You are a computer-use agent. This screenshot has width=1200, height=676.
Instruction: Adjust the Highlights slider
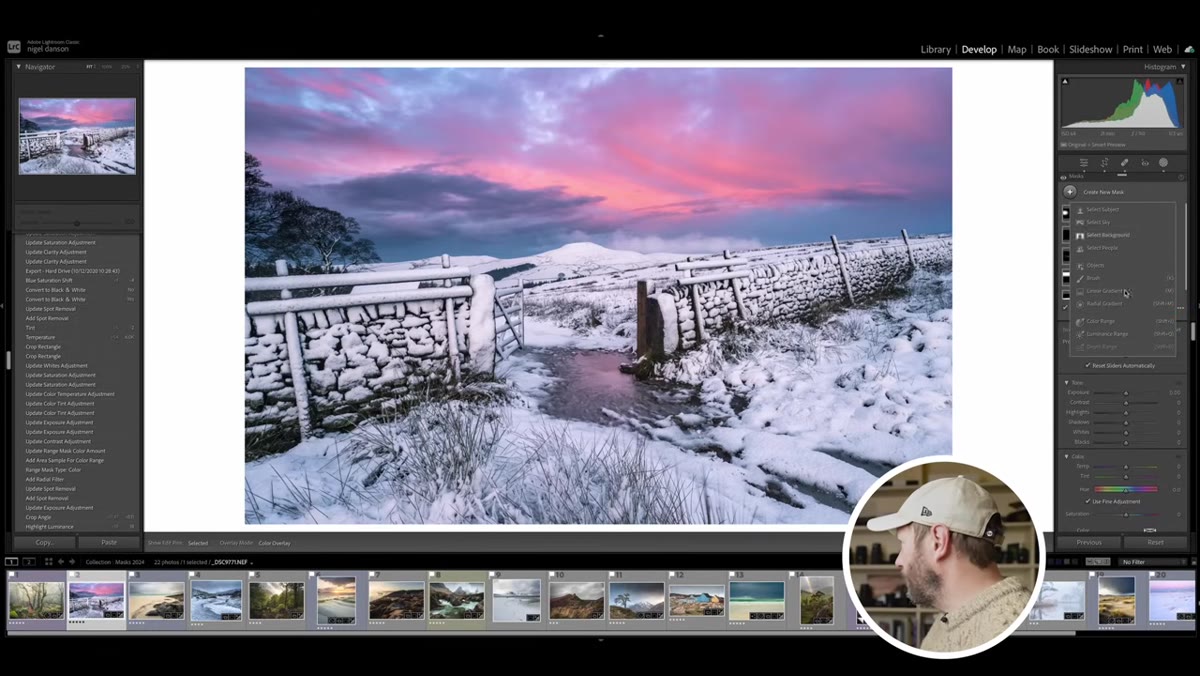[1125, 412]
